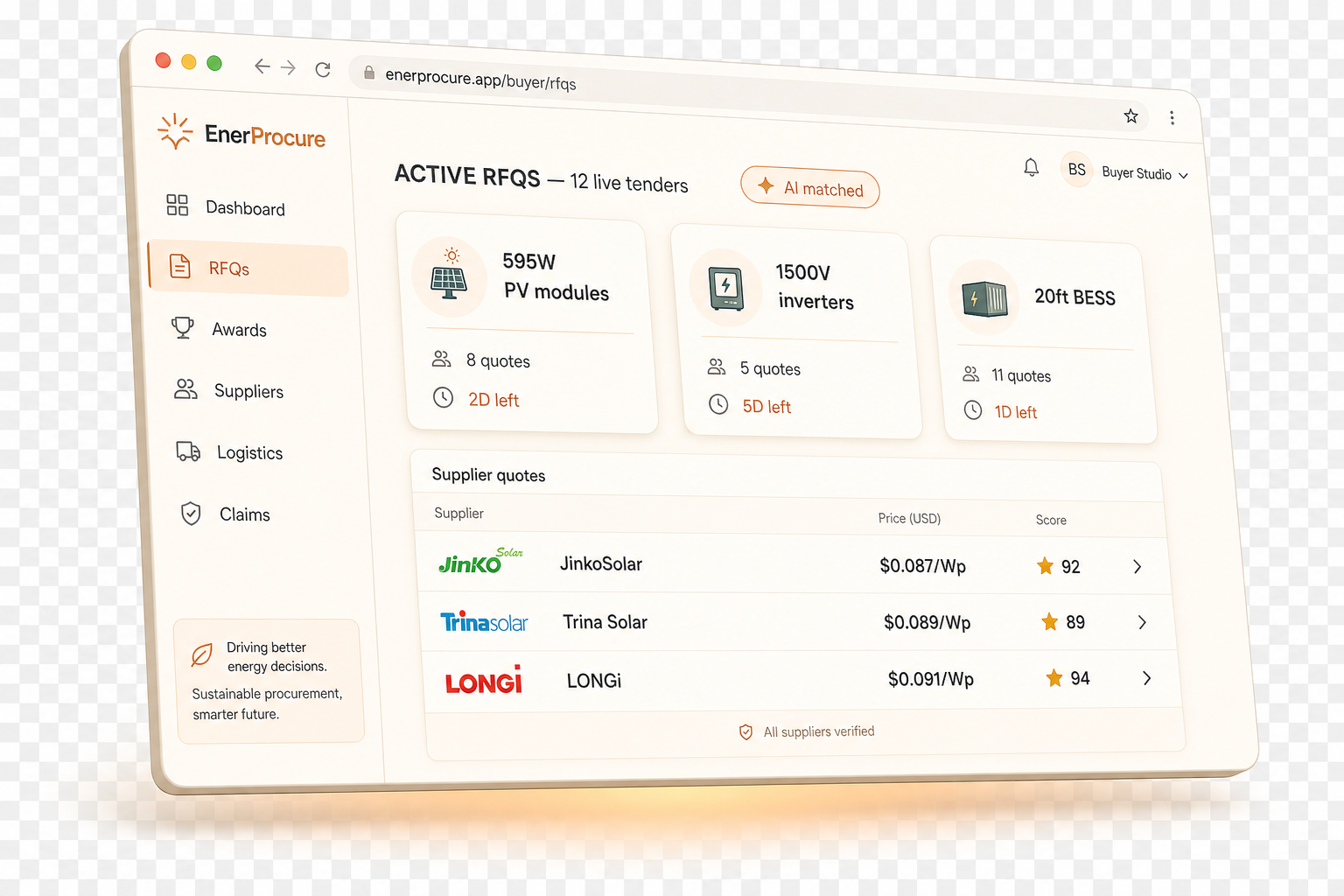Click the verified shield icon in table footer
1344x896 pixels.
(745, 732)
